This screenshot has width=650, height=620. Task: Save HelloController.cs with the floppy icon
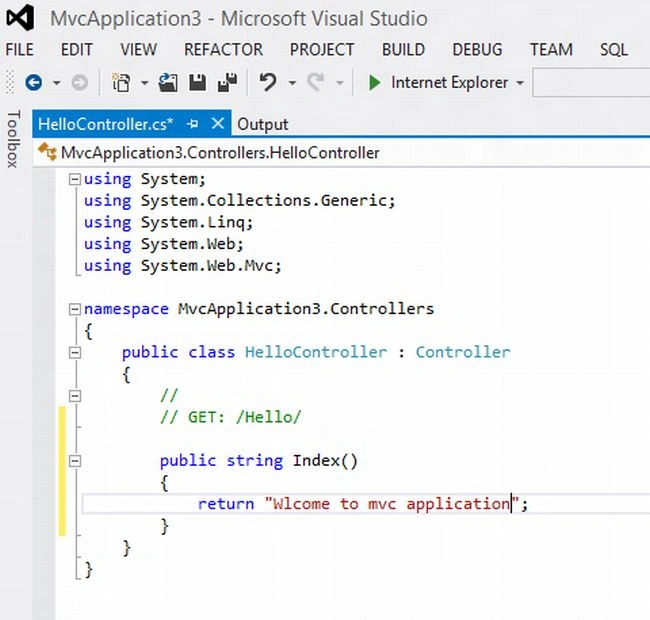pos(198,82)
